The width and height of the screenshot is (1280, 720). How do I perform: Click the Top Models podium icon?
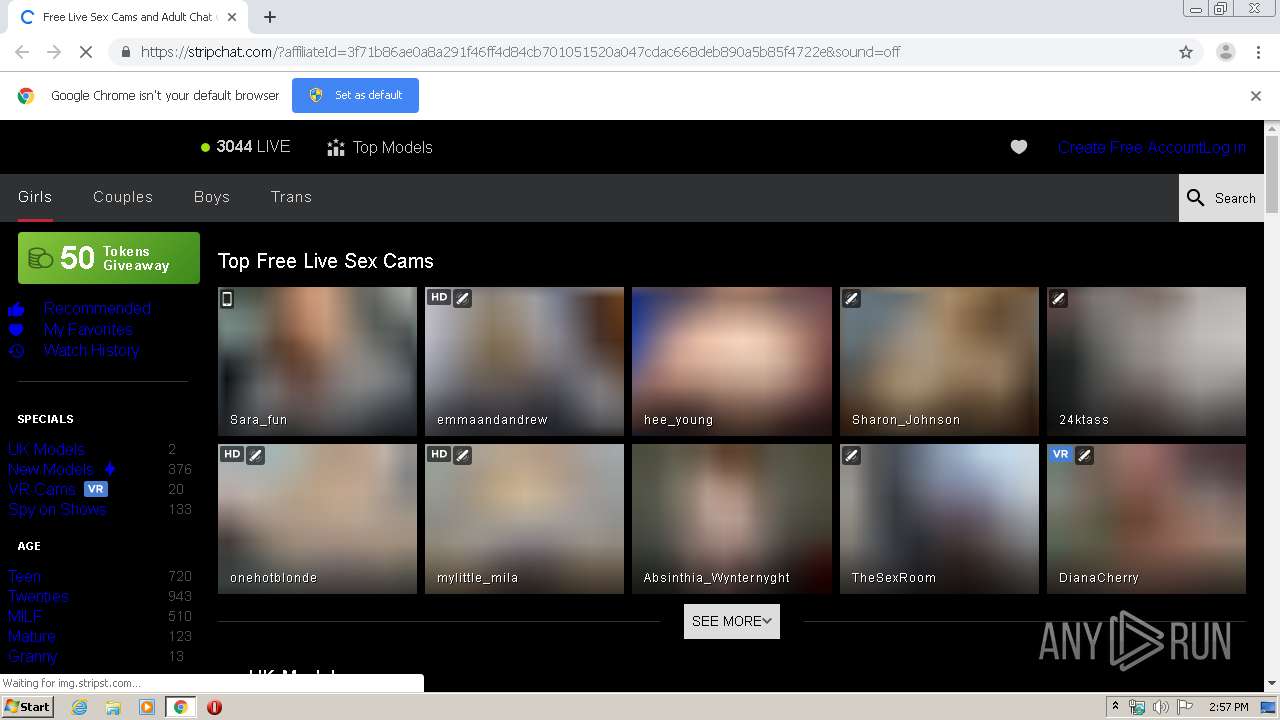[x=336, y=148]
